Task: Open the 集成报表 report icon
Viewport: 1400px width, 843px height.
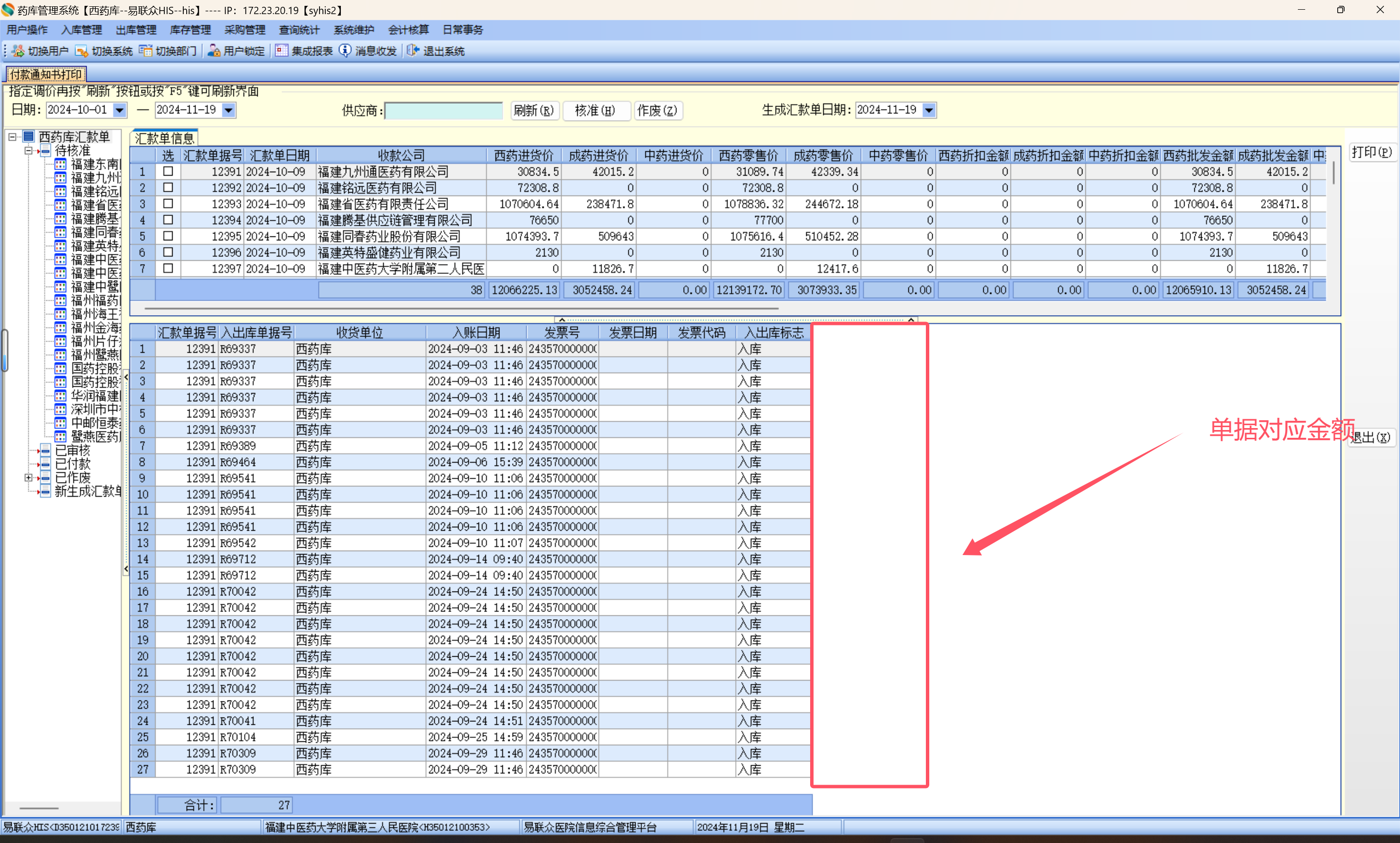Action: click(281, 51)
